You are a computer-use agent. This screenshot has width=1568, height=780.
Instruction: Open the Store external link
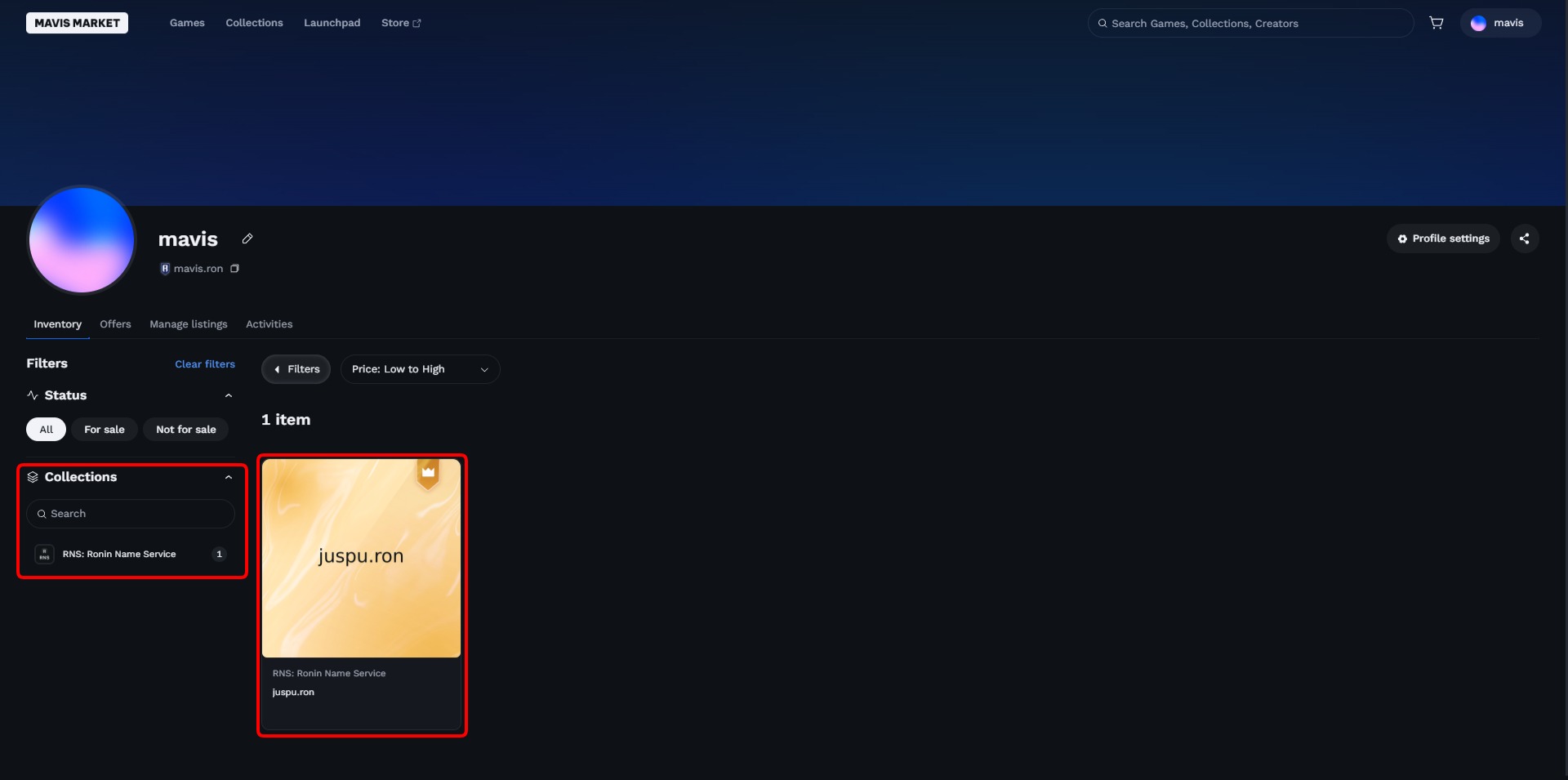401,23
